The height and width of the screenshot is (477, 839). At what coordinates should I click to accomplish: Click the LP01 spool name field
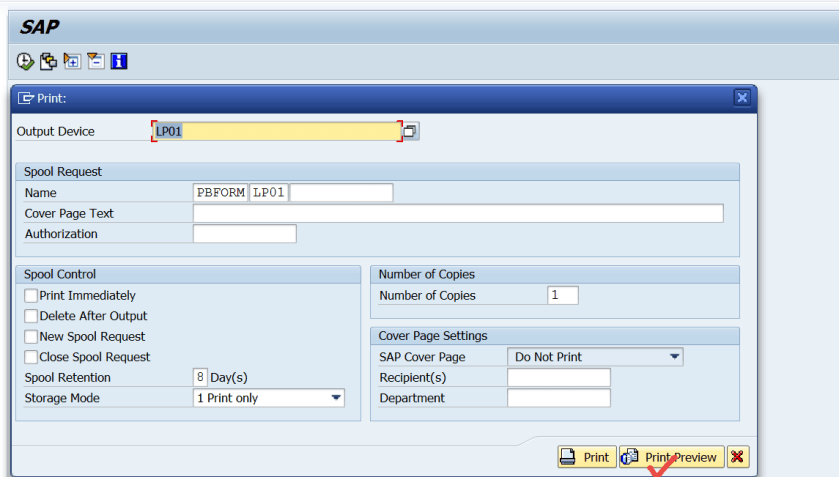point(269,193)
